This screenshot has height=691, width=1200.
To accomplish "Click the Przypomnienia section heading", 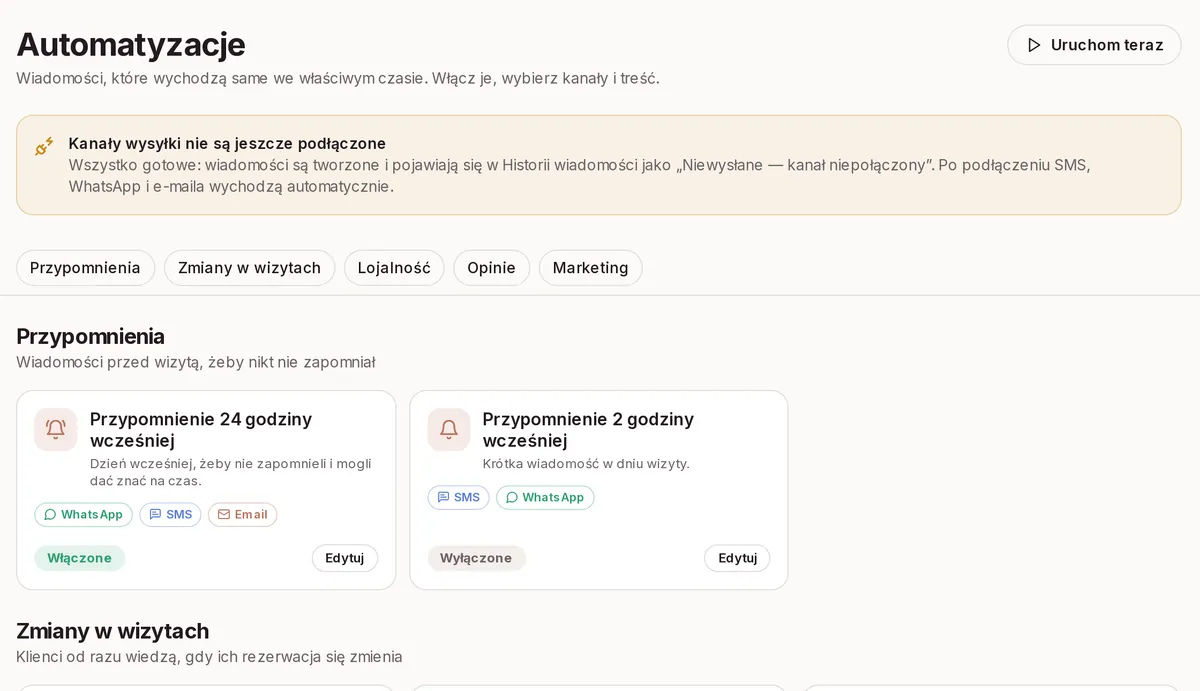I will pos(91,336).
